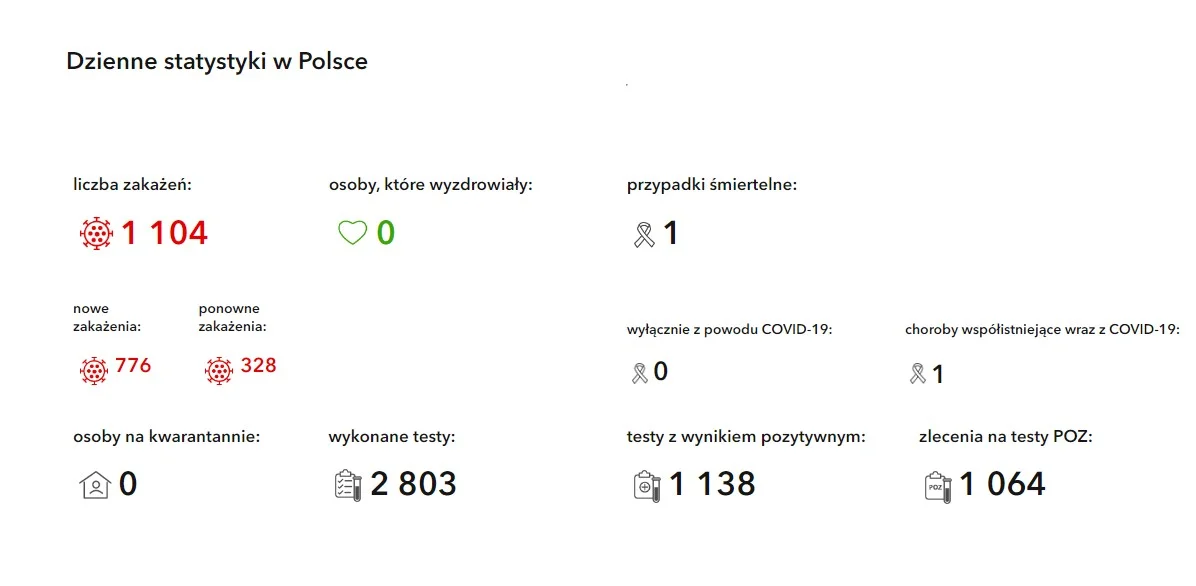
Task: Click the virus icon next to 328
Action: click(219, 371)
